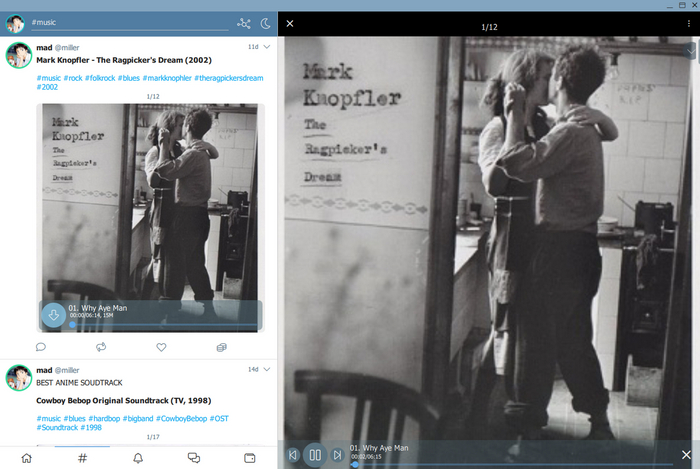Open the network graph icon in header
This screenshot has width=700, height=469.
click(x=244, y=23)
